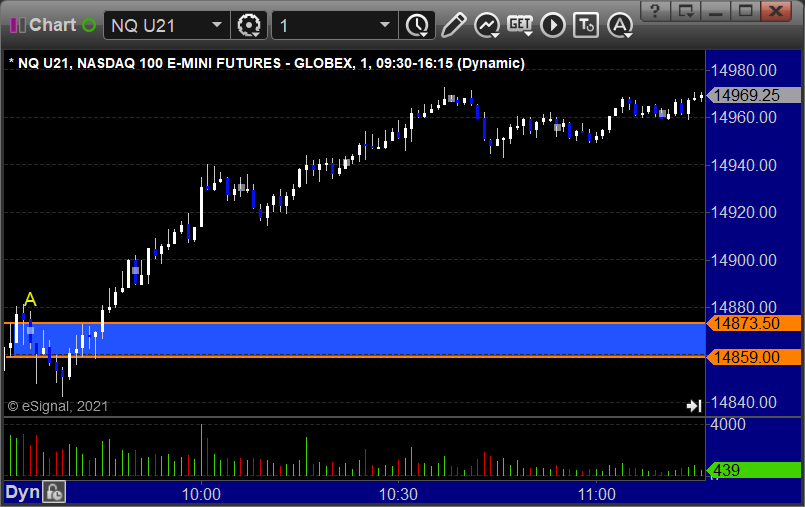The width and height of the screenshot is (805, 507).
Task: Open the studies chart-line icon
Action: (486, 25)
